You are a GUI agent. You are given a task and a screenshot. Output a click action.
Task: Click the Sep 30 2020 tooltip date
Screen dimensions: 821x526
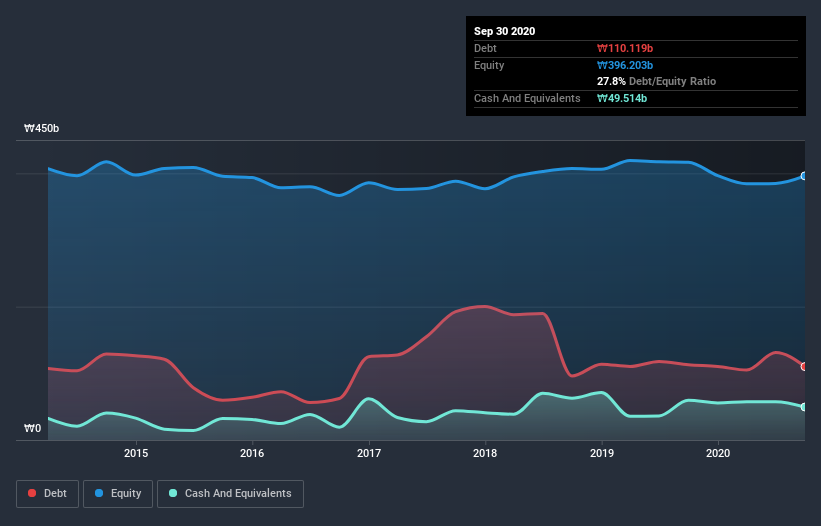click(x=505, y=31)
